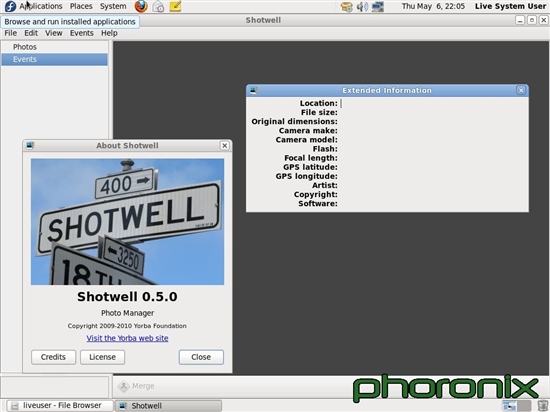Click the Focal length label
The height and width of the screenshot is (412, 550).
point(311,158)
